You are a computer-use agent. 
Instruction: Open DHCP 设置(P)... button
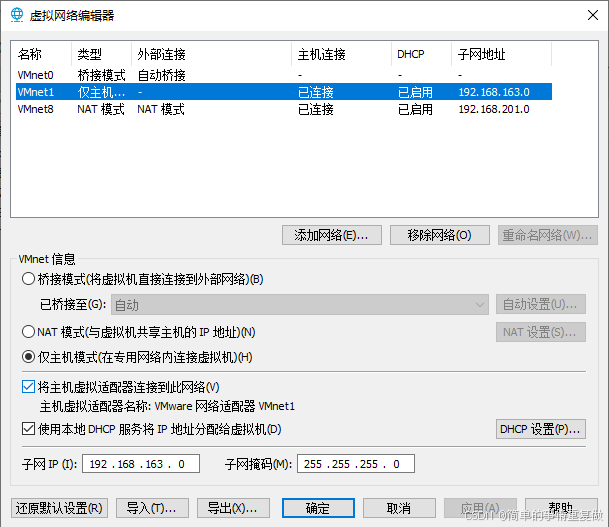(x=541, y=429)
